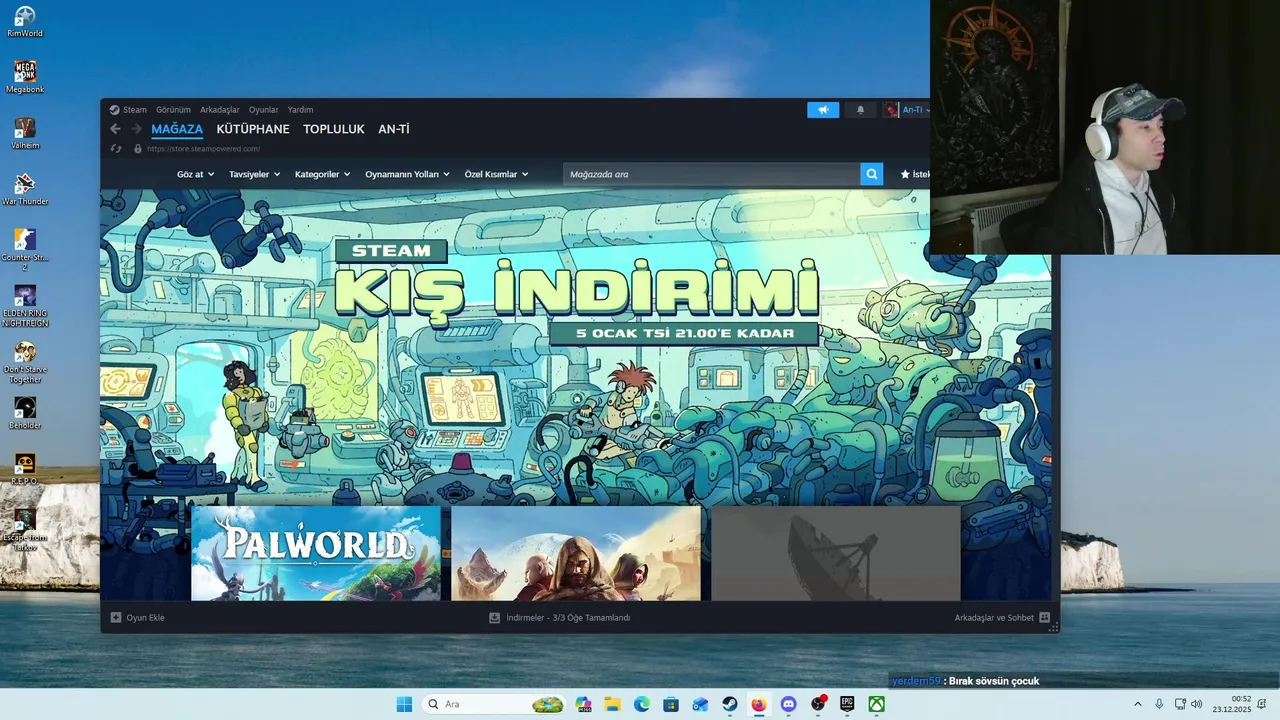Click the taskbar Ara search box
The image size is (1280, 720).
tap(495, 704)
